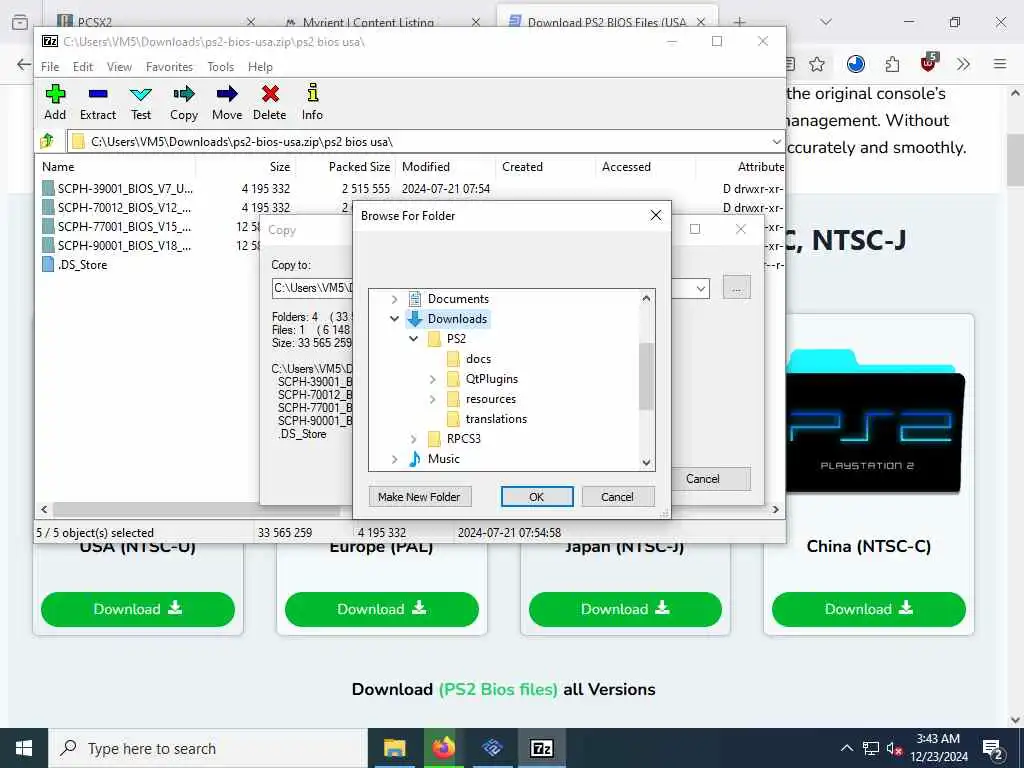
Task: Click the uBlock Origin shield icon
Action: coord(928,63)
